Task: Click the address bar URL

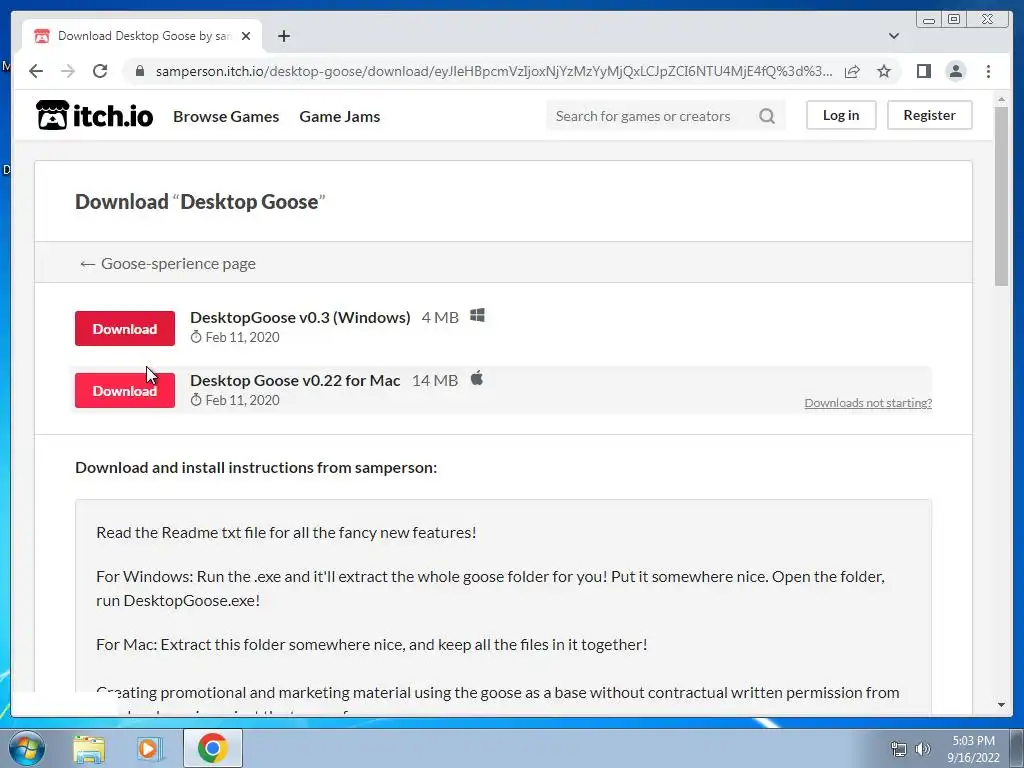Action: [494, 71]
